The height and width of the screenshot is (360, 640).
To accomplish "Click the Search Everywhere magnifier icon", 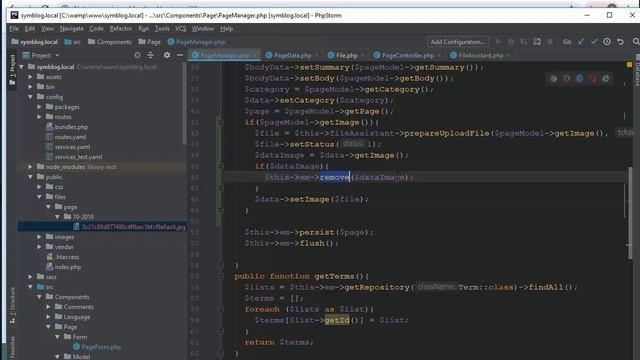I will (x=636, y=42).
